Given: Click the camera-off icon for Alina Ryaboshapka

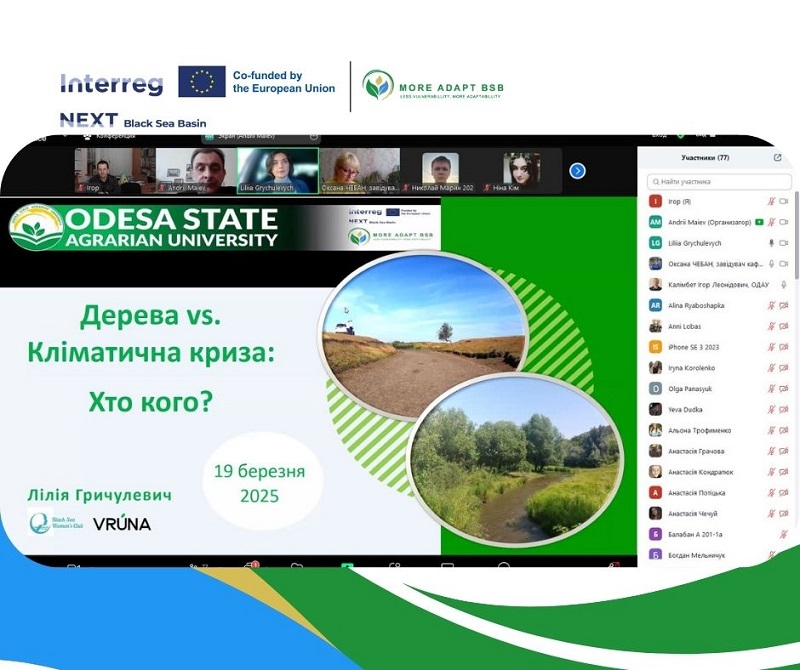Looking at the screenshot, I should (x=784, y=305).
